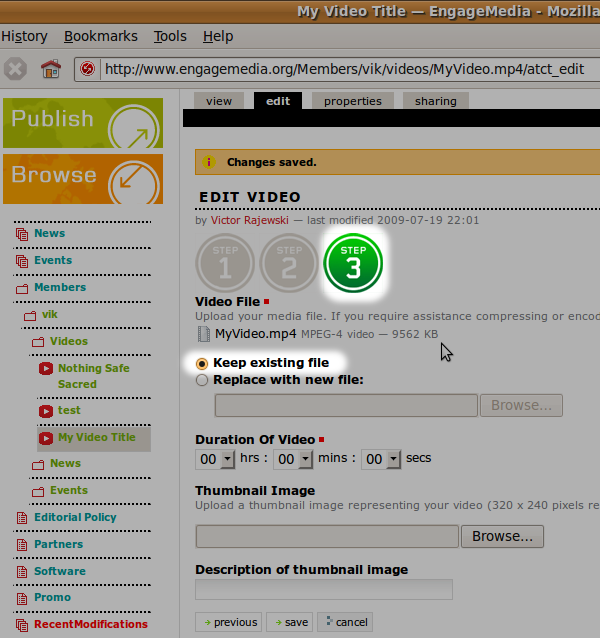This screenshot has width=600, height=638.
Task: Open the MyVideo.mp4 file link
Action: [x=255, y=334]
